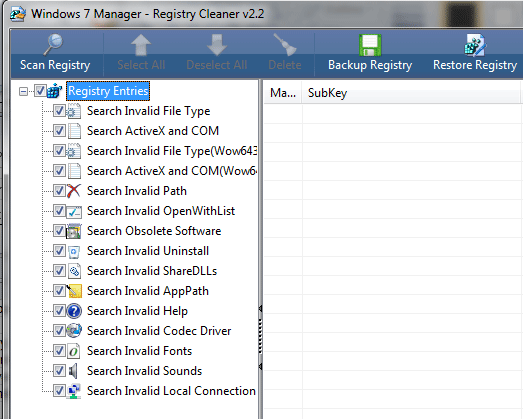Uncheck Search Invalid Codec Driver checkbox
Viewport: 523px width, 419px height.
(59, 331)
